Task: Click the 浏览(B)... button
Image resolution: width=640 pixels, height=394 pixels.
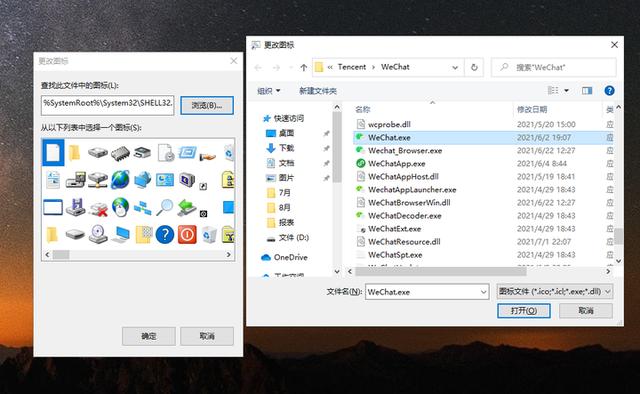Action: click(x=207, y=105)
